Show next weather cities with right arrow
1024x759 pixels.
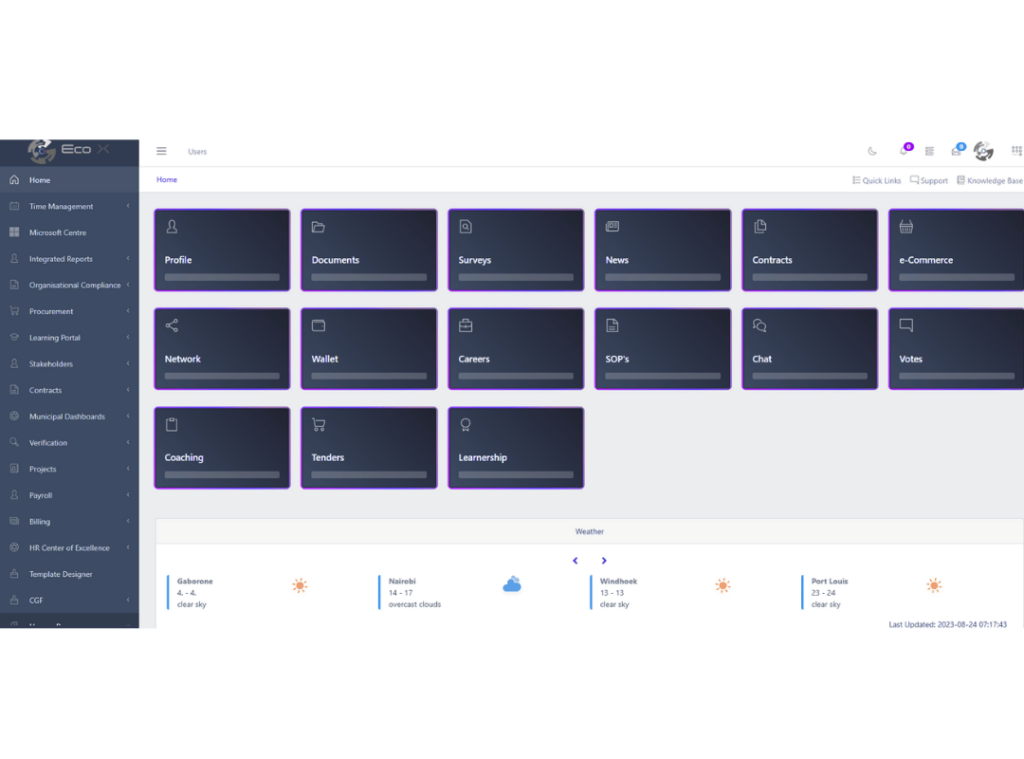pyautogui.click(x=604, y=561)
